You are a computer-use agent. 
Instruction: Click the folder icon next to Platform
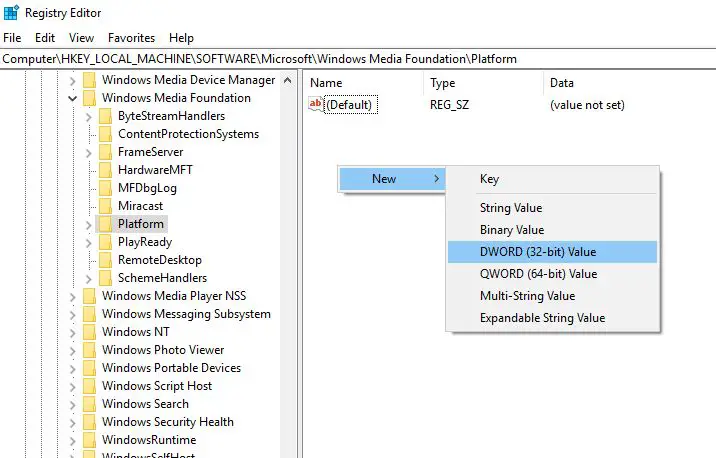105,224
